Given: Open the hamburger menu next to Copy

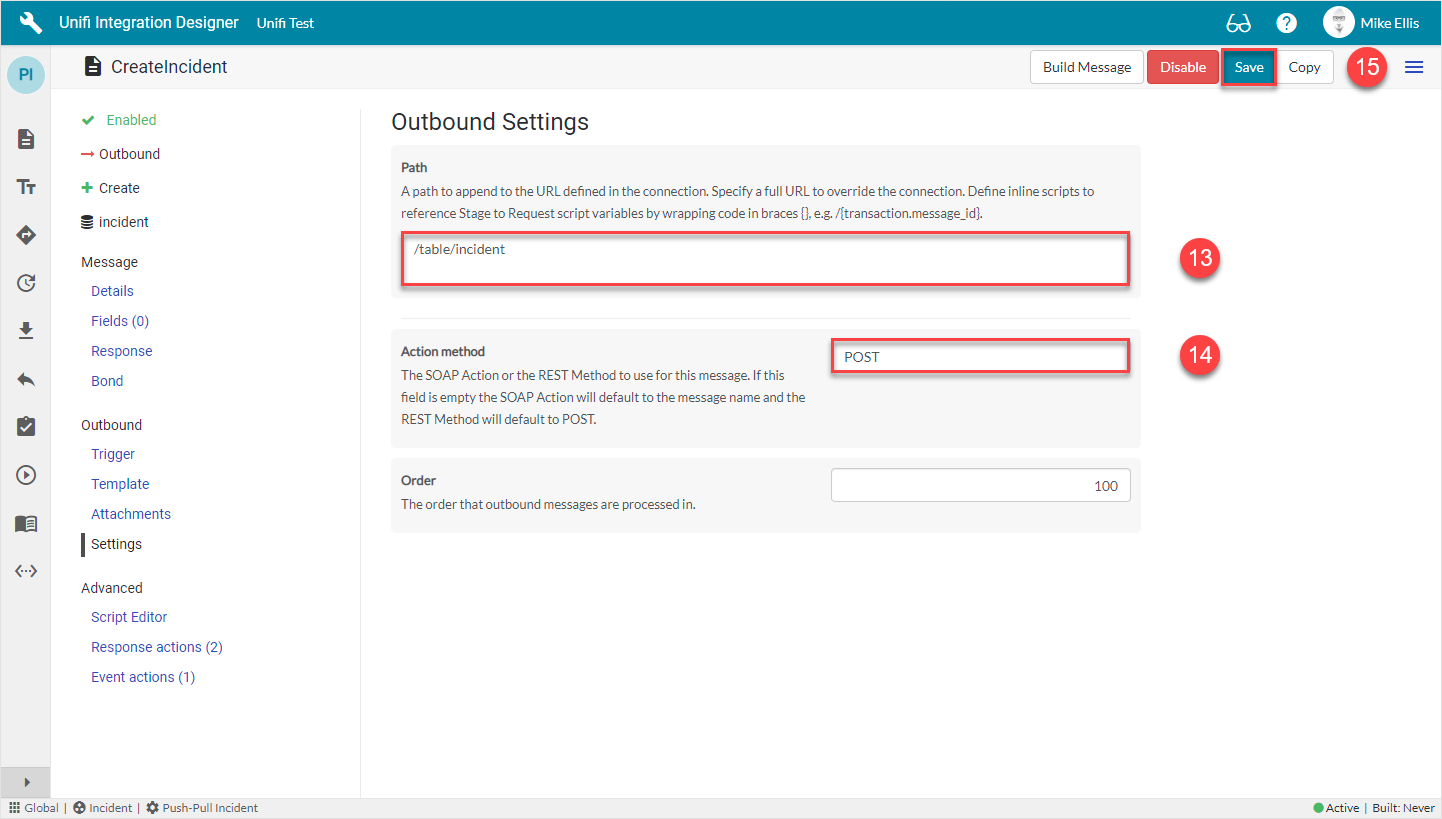Looking at the screenshot, I should [1414, 67].
